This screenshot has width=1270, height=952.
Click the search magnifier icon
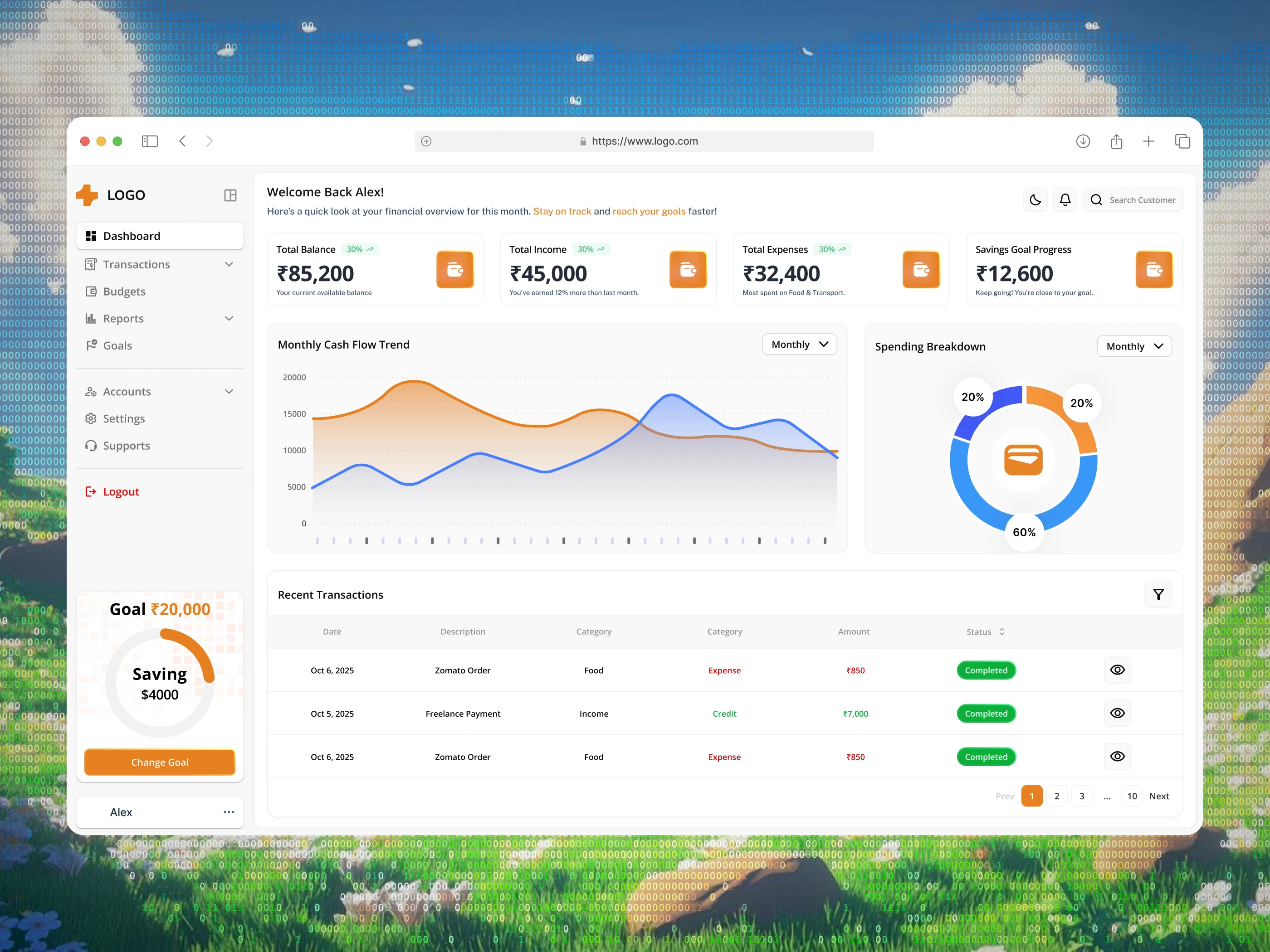[1096, 200]
